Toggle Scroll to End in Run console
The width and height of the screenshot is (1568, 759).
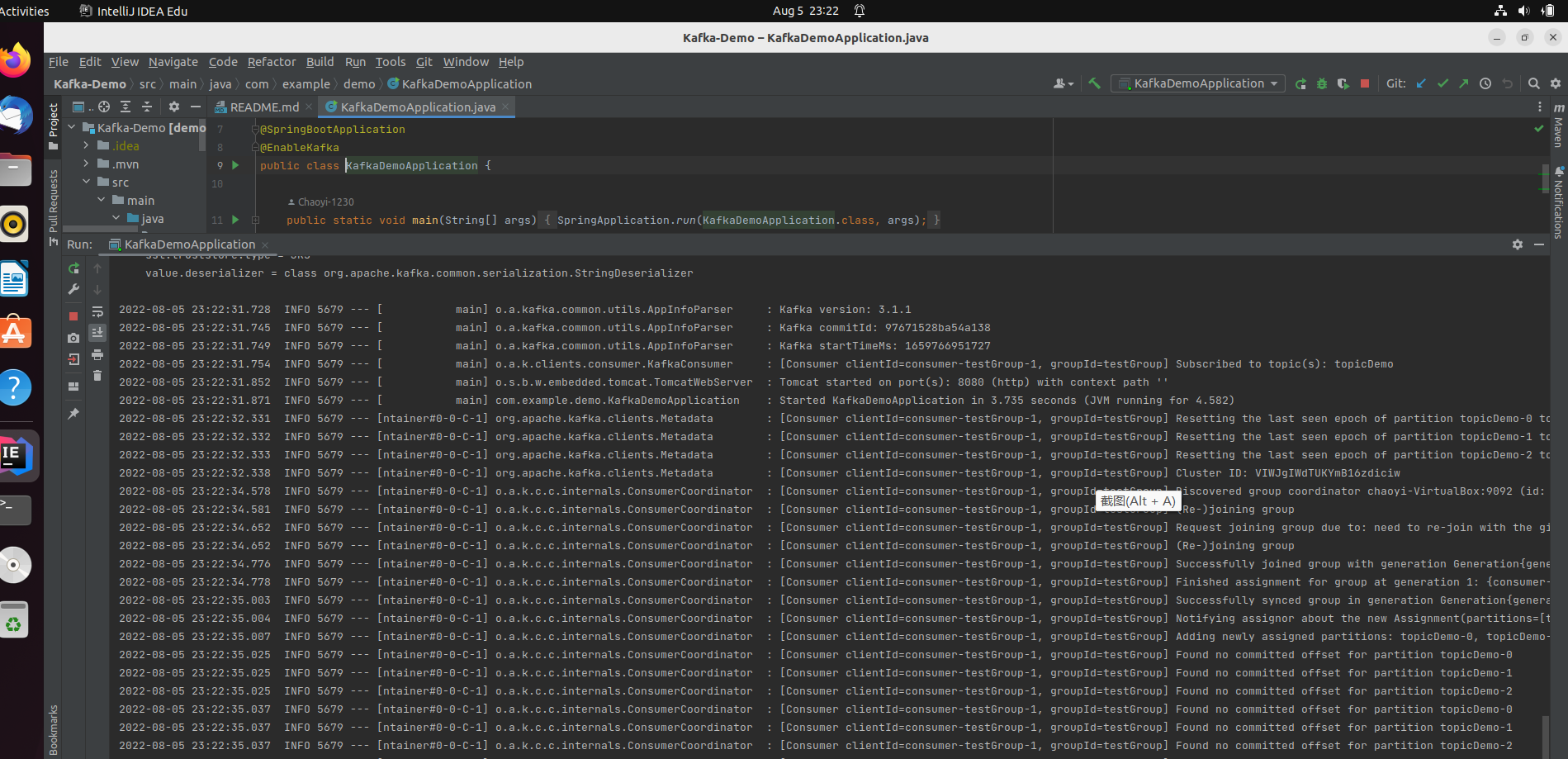click(97, 333)
